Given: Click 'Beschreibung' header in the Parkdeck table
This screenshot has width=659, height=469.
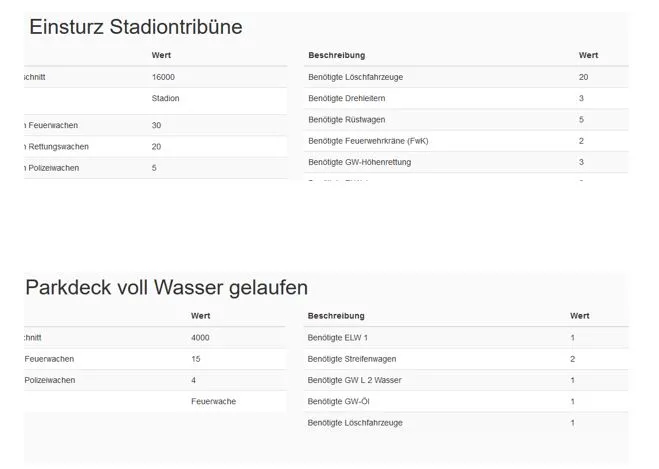Looking at the screenshot, I should click(336, 316).
